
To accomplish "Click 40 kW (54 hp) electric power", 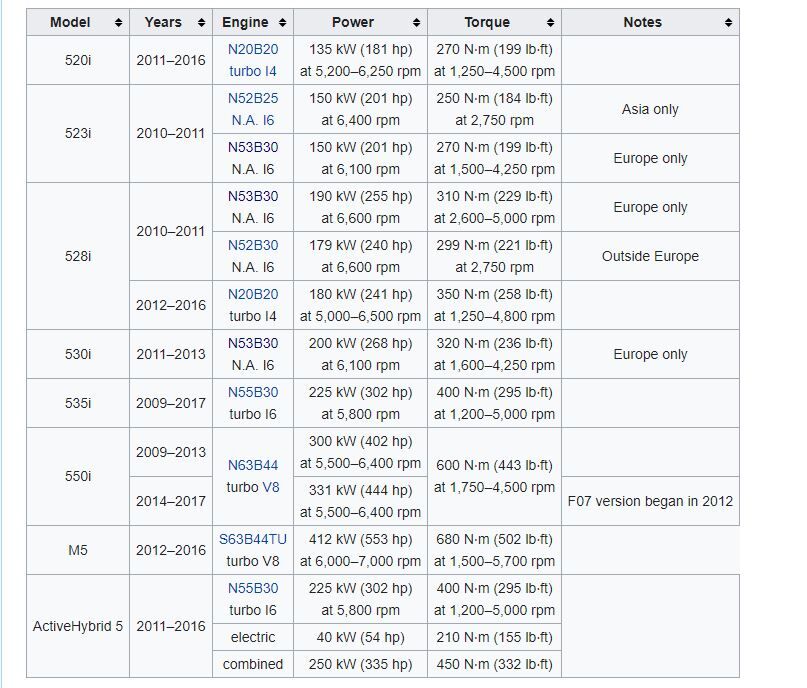I will pyautogui.click(x=360, y=637).
